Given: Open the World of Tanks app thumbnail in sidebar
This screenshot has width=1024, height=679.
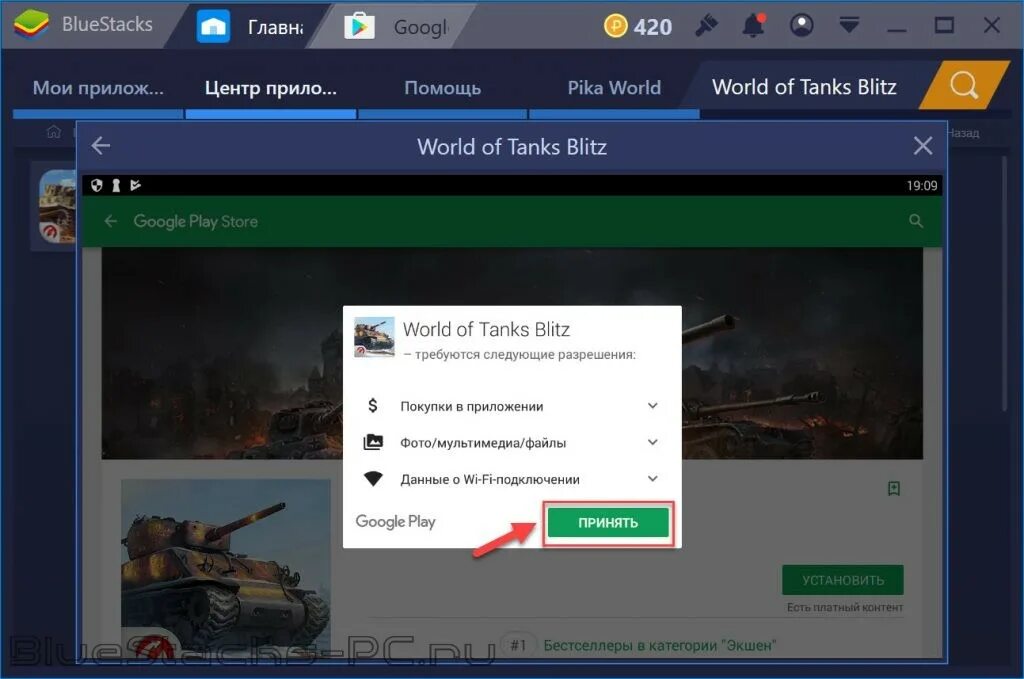Looking at the screenshot, I should point(57,206).
